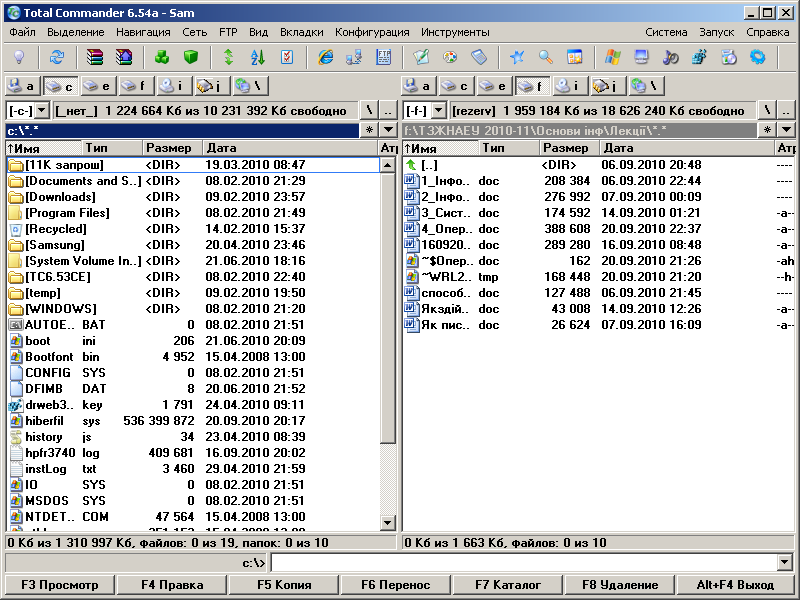Click left panel scrollbar down arrow
Screen dimensions: 800x600
coord(388,522)
